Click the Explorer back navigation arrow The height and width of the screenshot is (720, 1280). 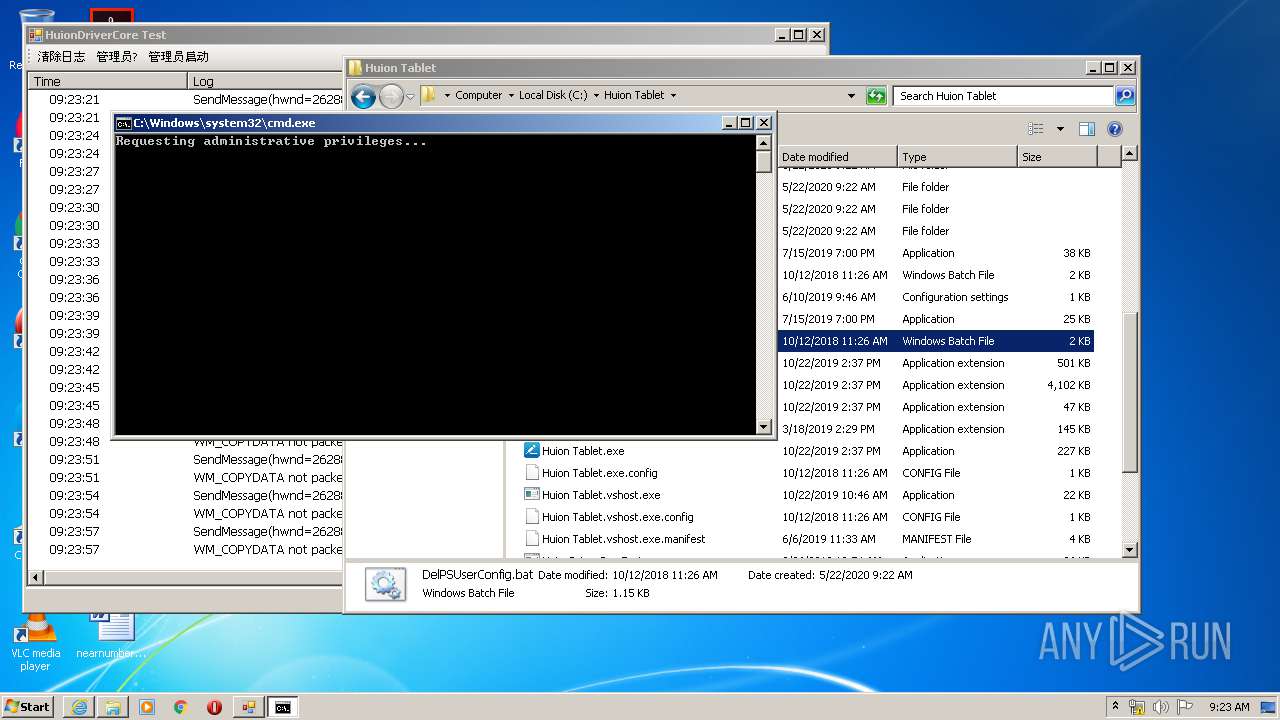tap(363, 96)
